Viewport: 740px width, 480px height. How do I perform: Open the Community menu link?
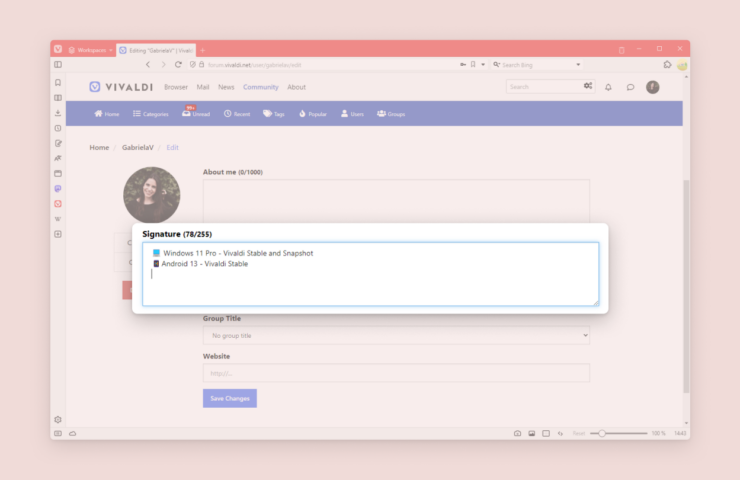click(261, 87)
